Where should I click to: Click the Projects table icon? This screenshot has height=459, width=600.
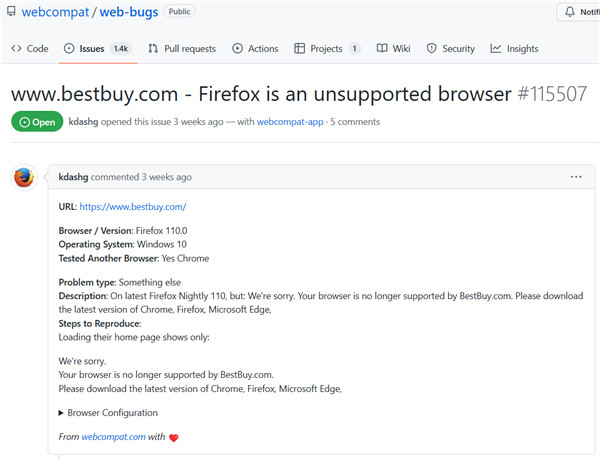click(x=299, y=48)
